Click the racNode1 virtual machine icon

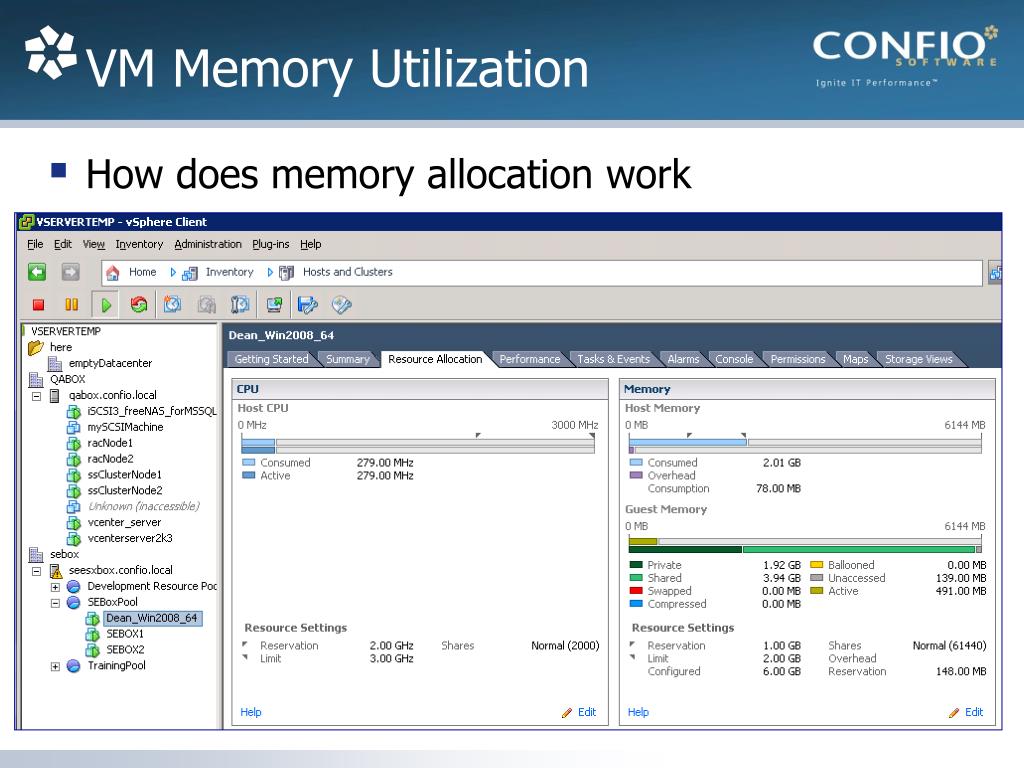click(x=74, y=443)
